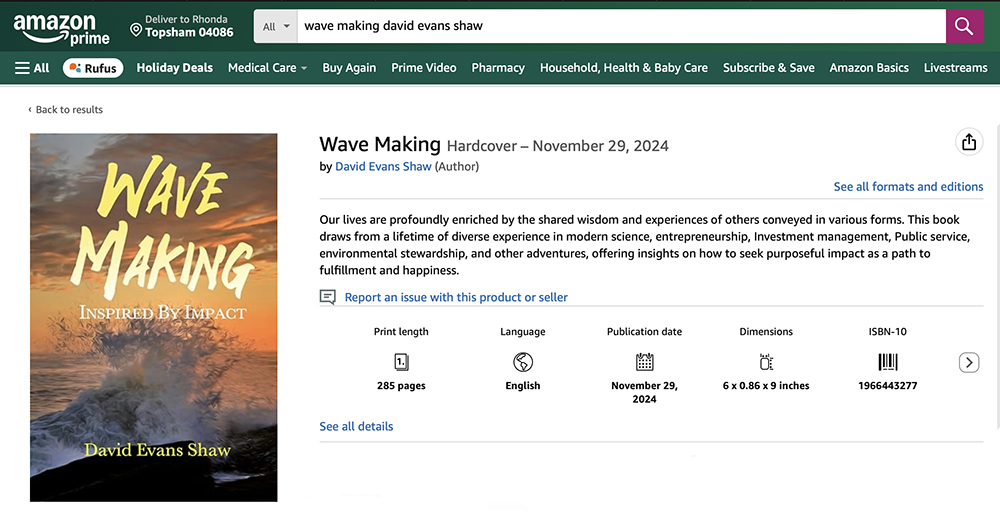The image size is (1000, 517).
Task: Click the magnifying glass search button
Action: coord(964,27)
